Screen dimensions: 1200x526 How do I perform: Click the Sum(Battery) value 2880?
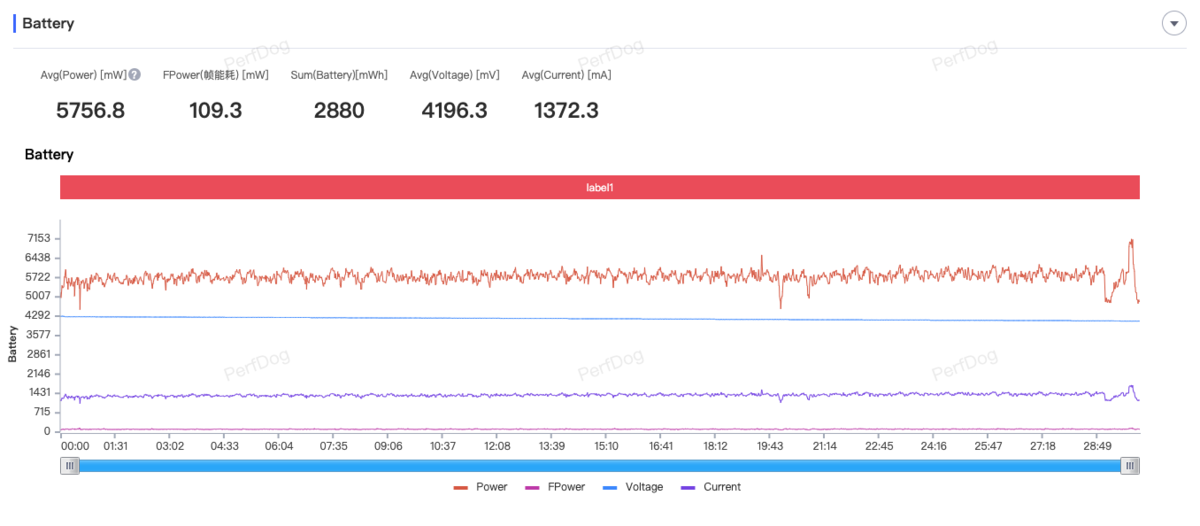339,110
